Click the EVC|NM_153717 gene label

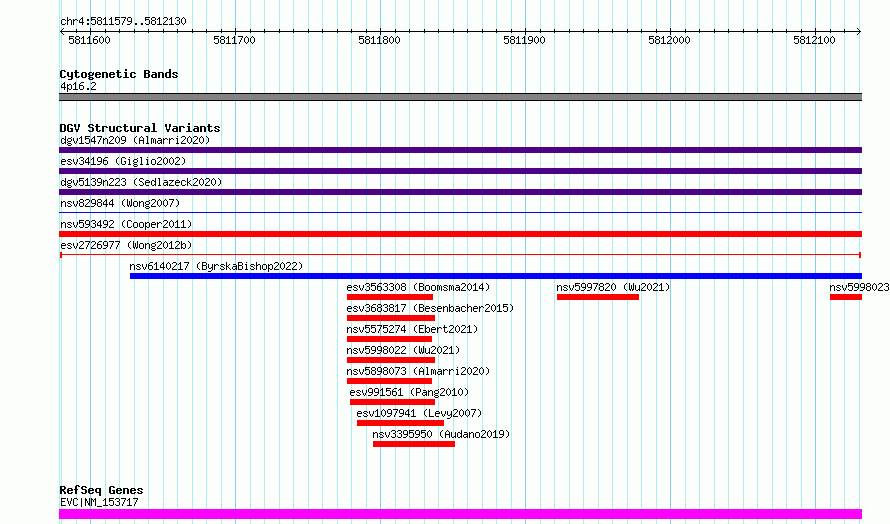(x=99, y=502)
